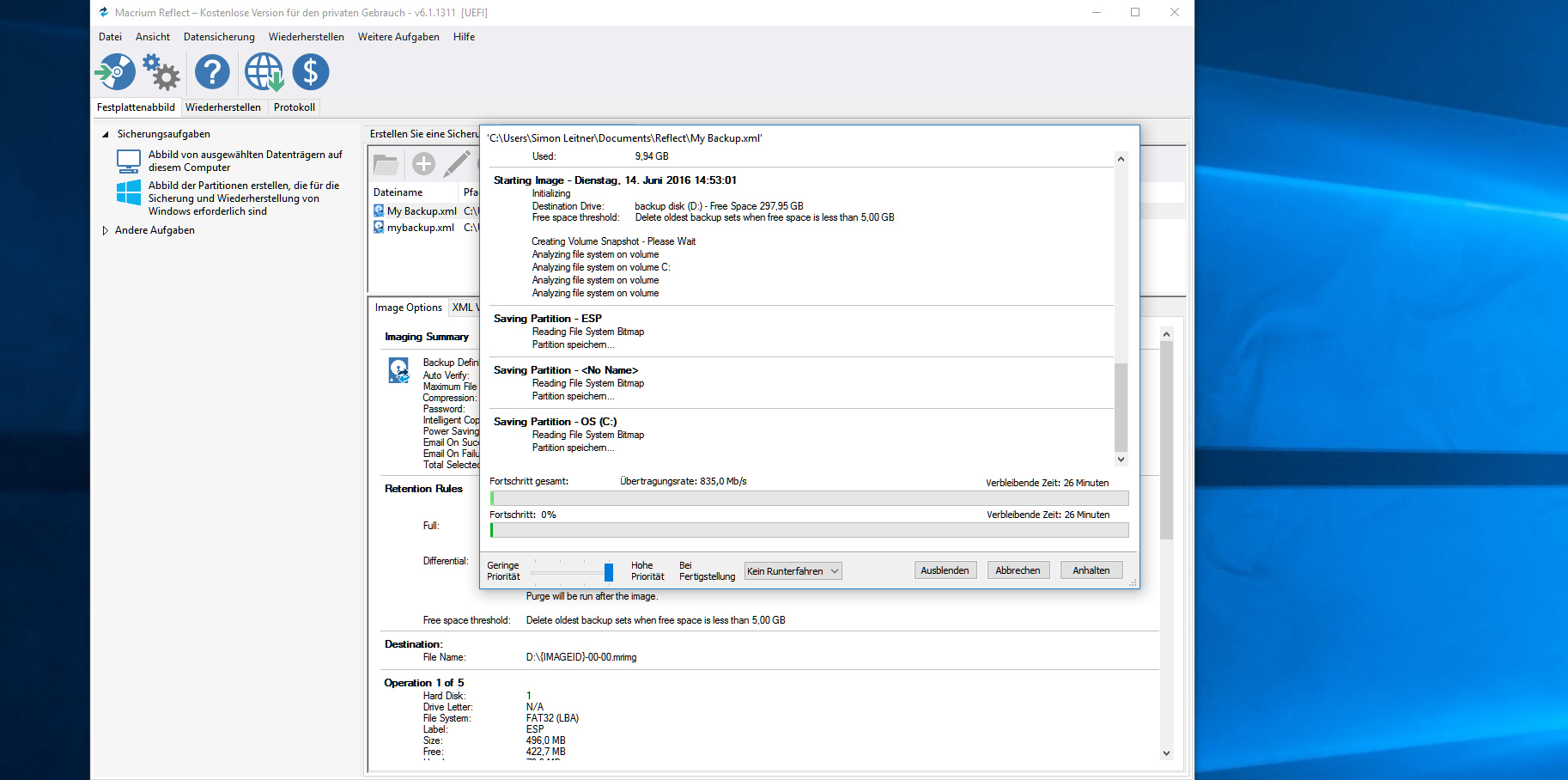Screen dimensions: 1568x780
Task: Click the main panel scrollbar up arrow
Action: point(1166,333)
